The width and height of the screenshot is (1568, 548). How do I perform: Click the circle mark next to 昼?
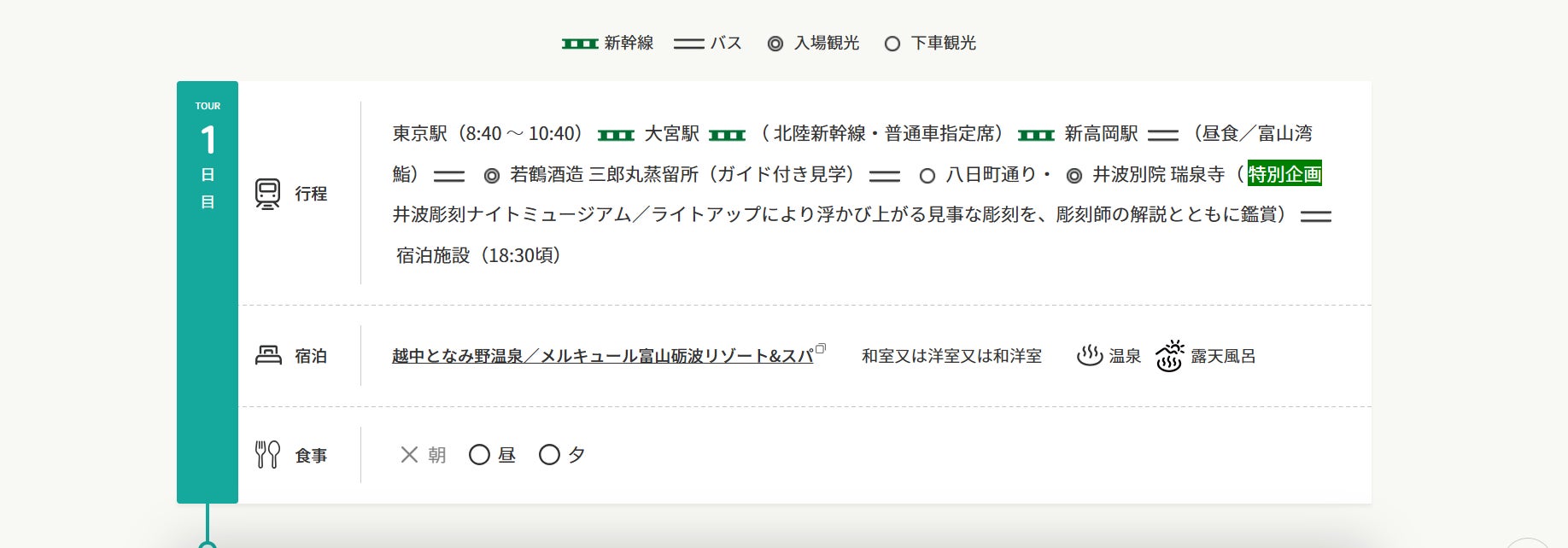pos(479,455)
